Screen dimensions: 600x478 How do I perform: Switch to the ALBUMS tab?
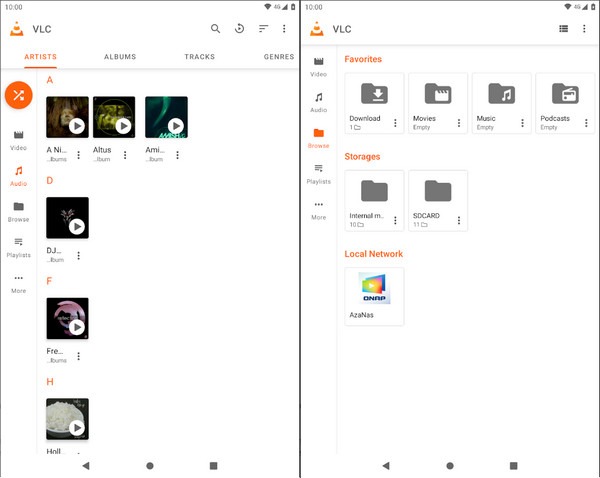pos(120,57)
